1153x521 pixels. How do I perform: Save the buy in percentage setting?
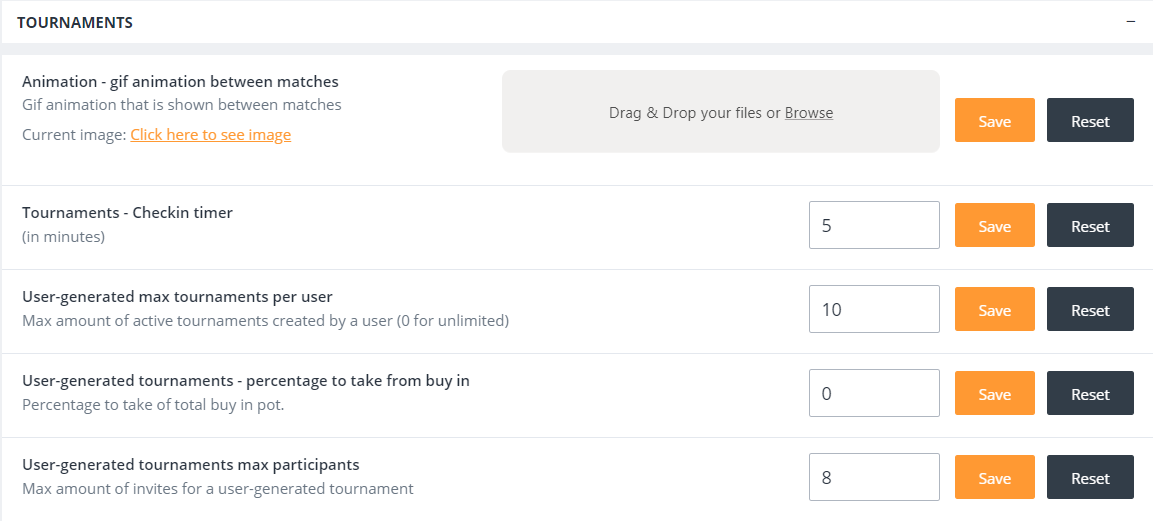(x=994, y=393)
